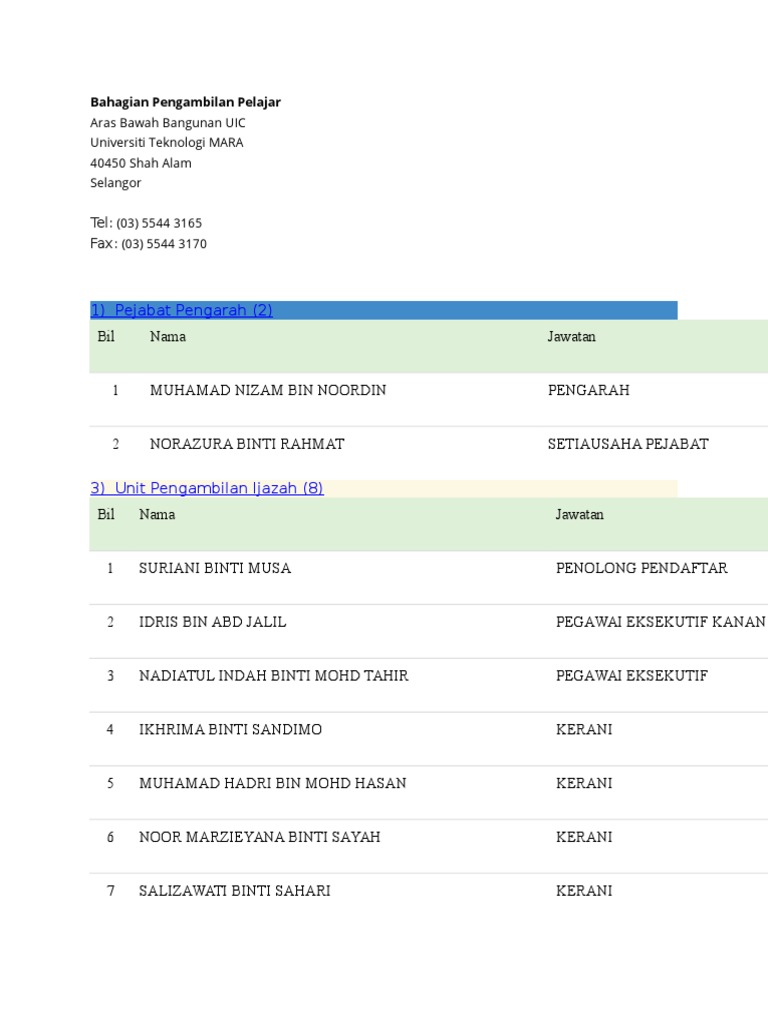Click 'KERANI' in Ikhrima's row
This screenshot has height=1024, width=768.
point(584,729)
